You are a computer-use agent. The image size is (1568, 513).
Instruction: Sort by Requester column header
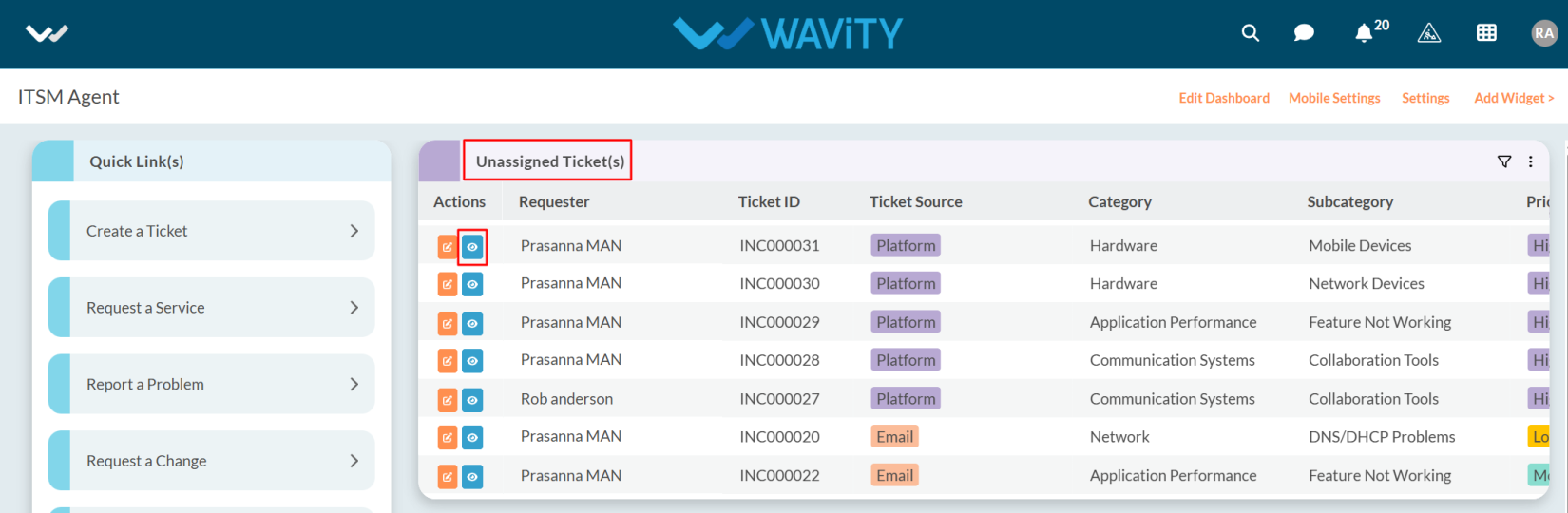[x=554, y=201]
